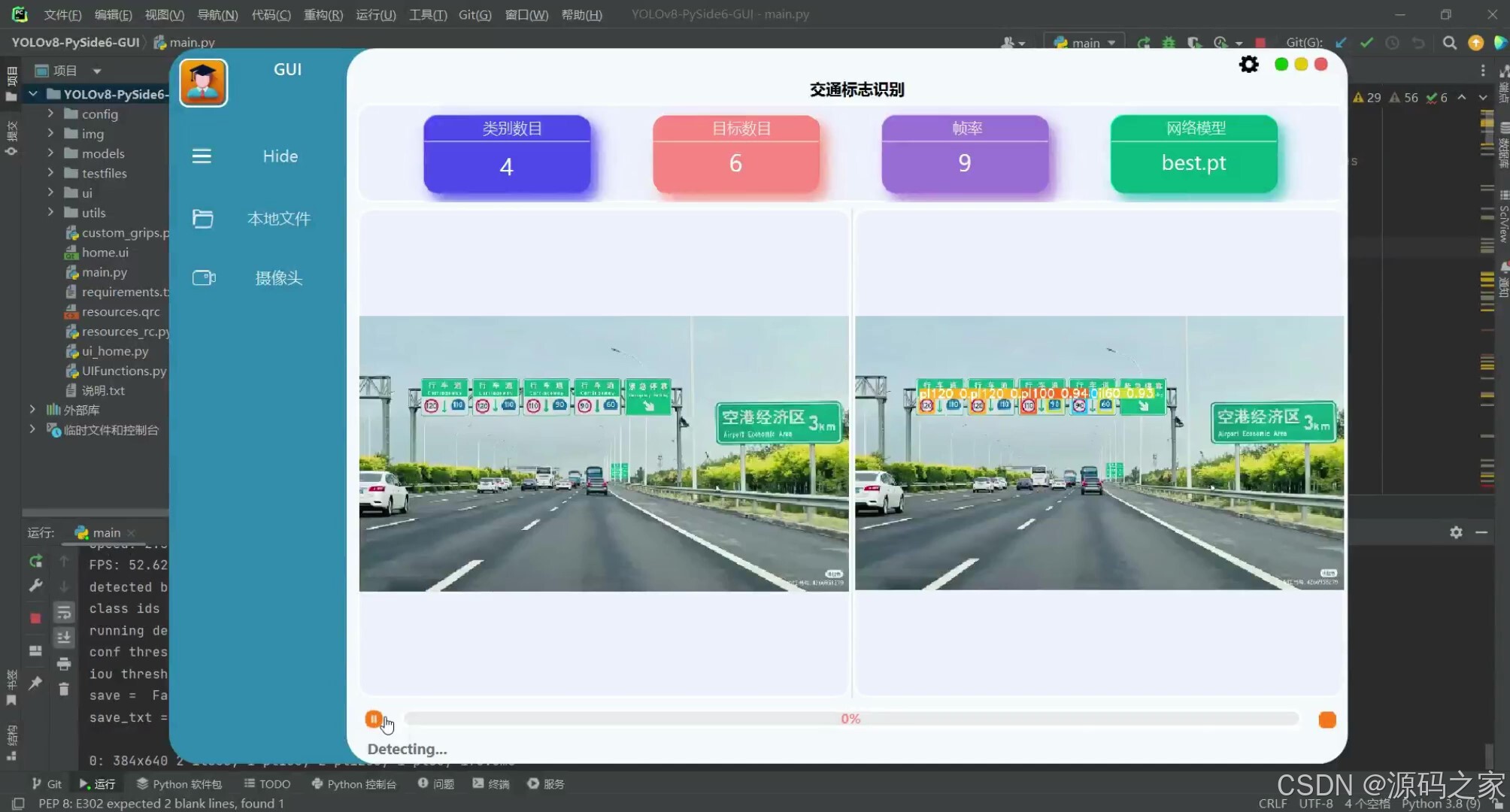Click the orange stop button by progress bar
The height and width of the screenshot is (812, 1510).
(1327, 720)
